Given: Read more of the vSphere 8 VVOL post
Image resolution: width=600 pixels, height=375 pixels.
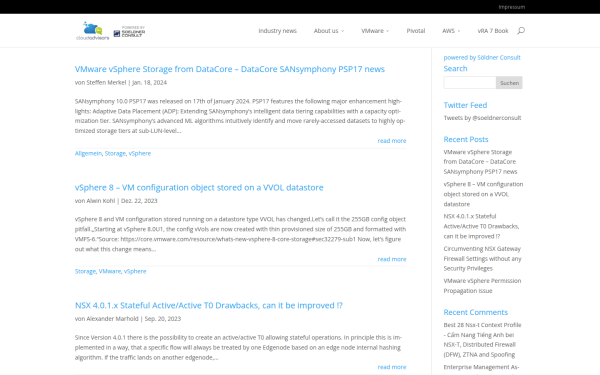Looking at the screenshot, I should point(392,259).
